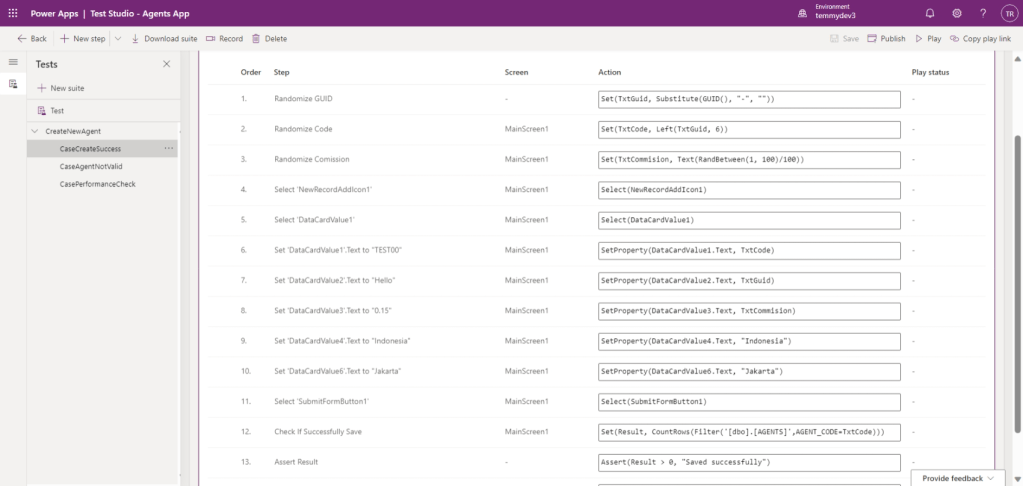Download suite file
This screenshot has height=486, width=1023.
[164, 38]
